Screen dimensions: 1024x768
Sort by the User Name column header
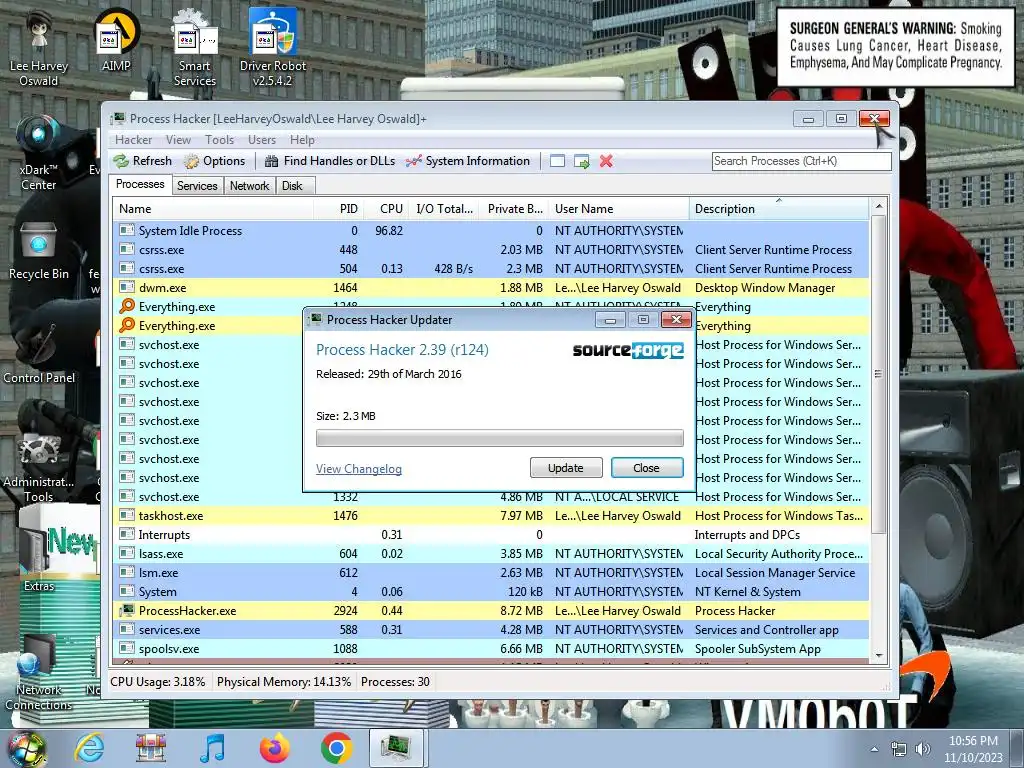tap(618, 209)
